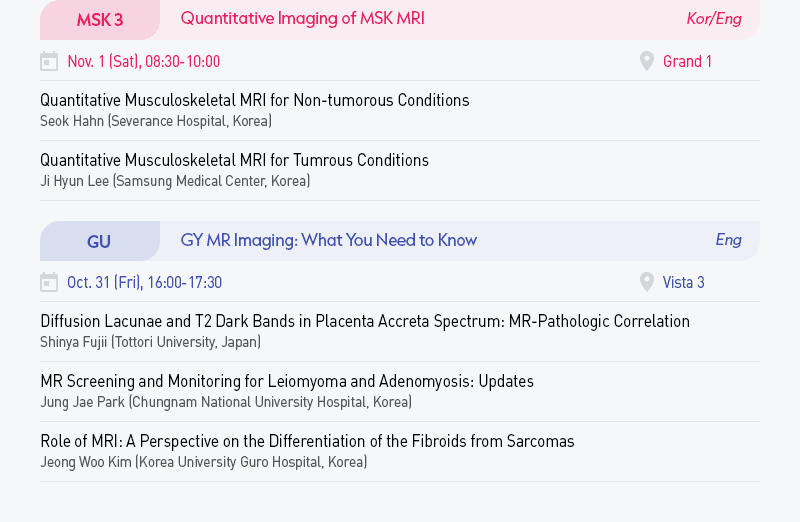Click calendar icon beside Oct. 31 date

tap(49, 283)
